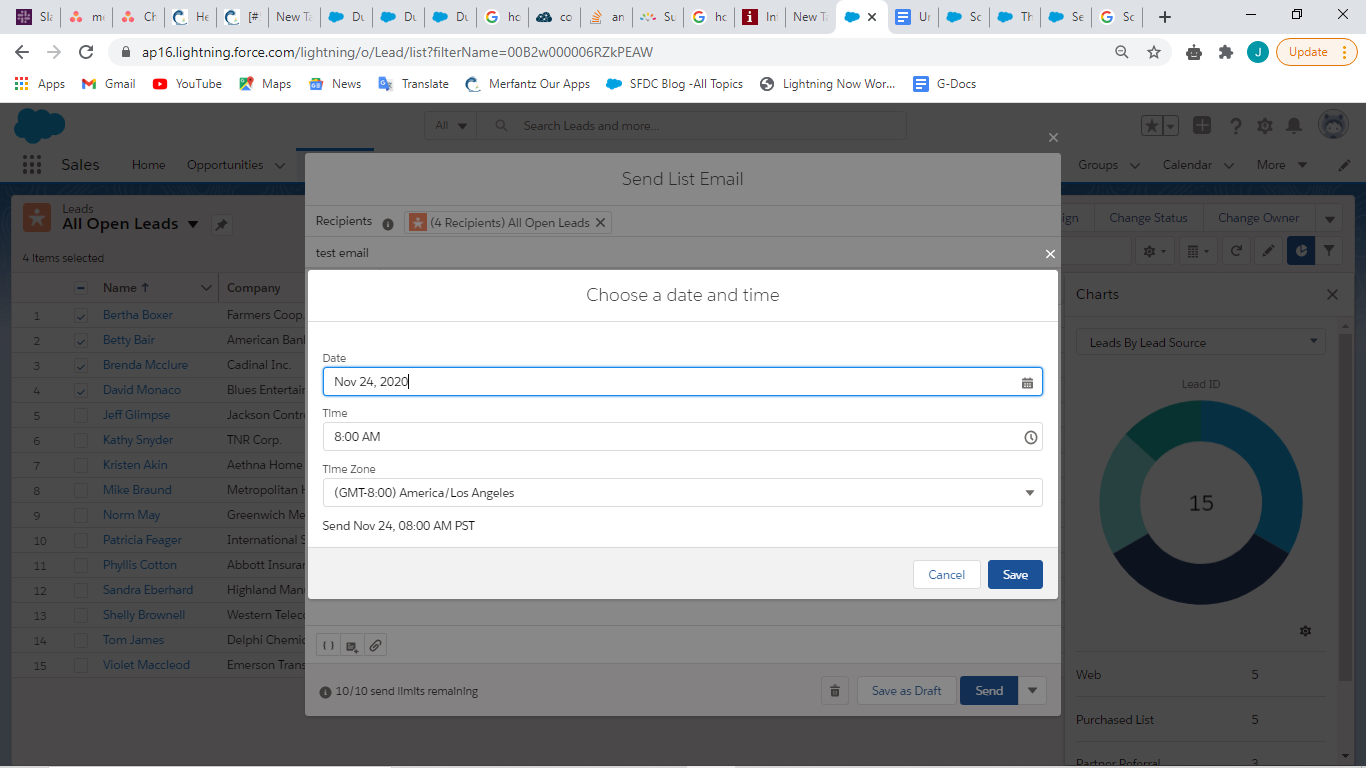Open Salesforce notifications bell
Screen dimensions: 1366x768
[x=1294, y=126]
